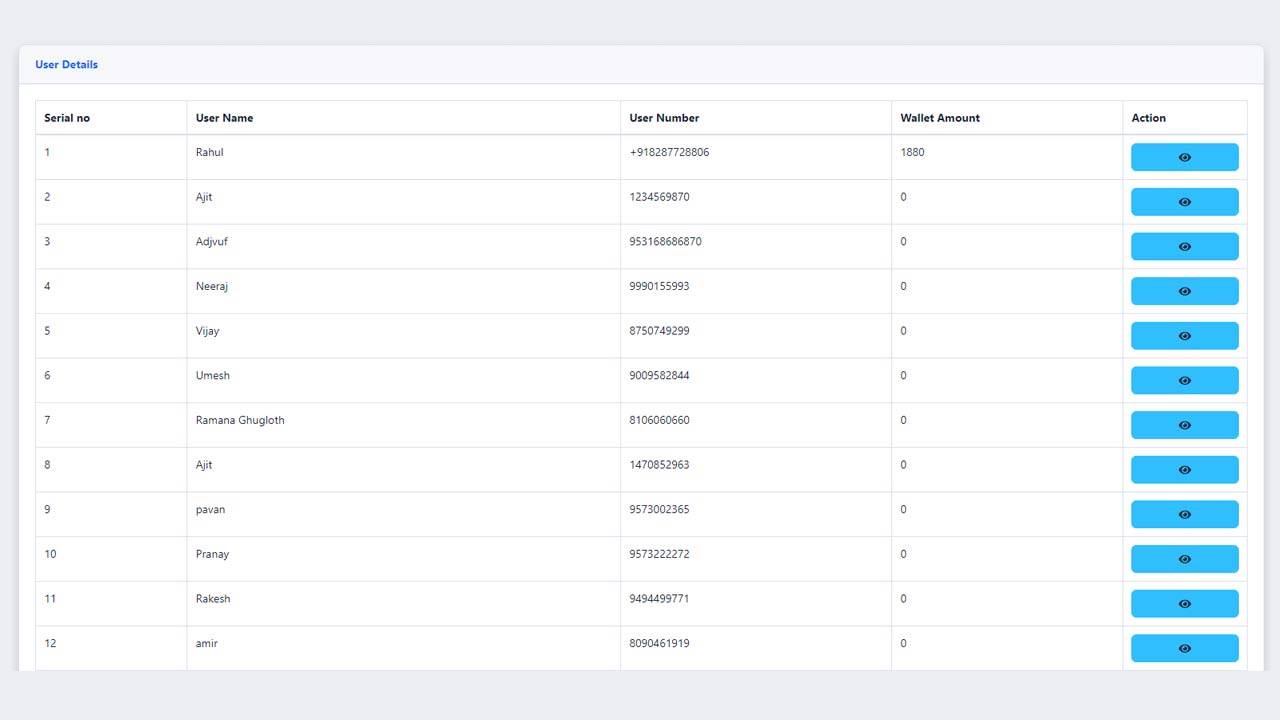Click Rahul's wallet amount 1880

tap(912, 152)
